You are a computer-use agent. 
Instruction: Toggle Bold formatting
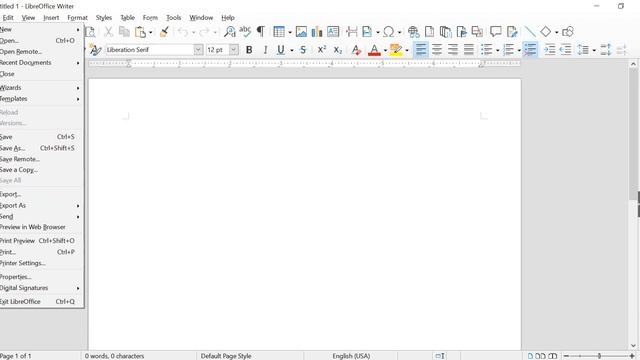(x=249, y=50)
